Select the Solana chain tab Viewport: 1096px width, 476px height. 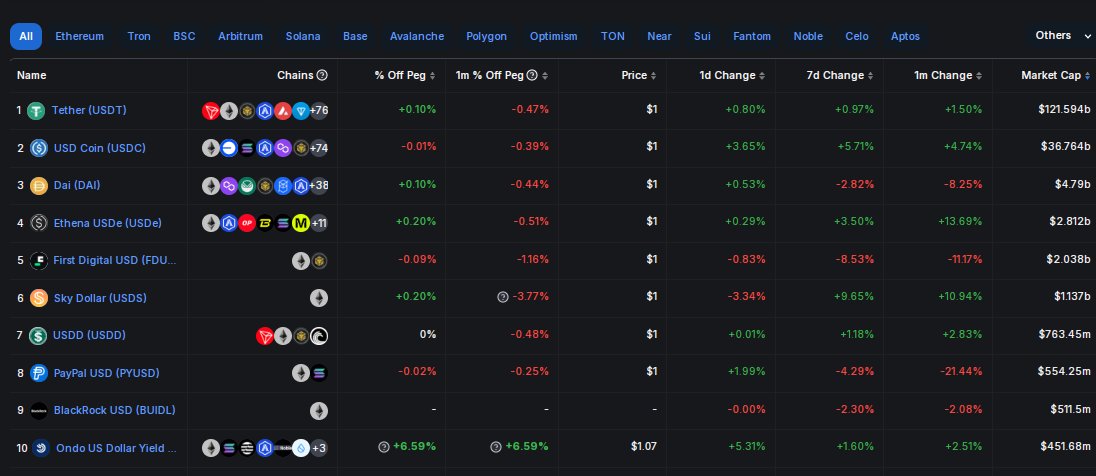tap(303, 36)
